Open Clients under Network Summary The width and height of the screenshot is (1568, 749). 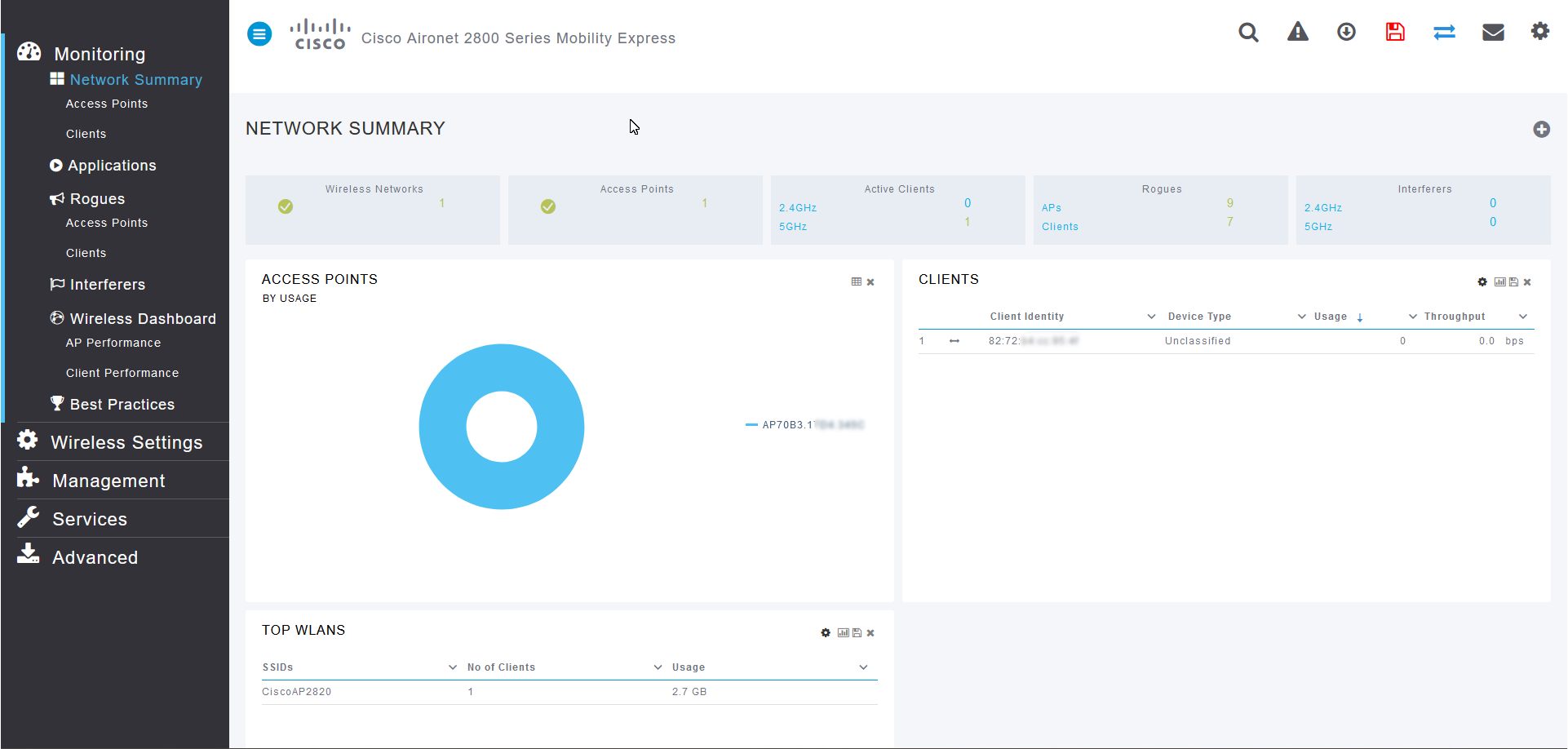(86, 134)
